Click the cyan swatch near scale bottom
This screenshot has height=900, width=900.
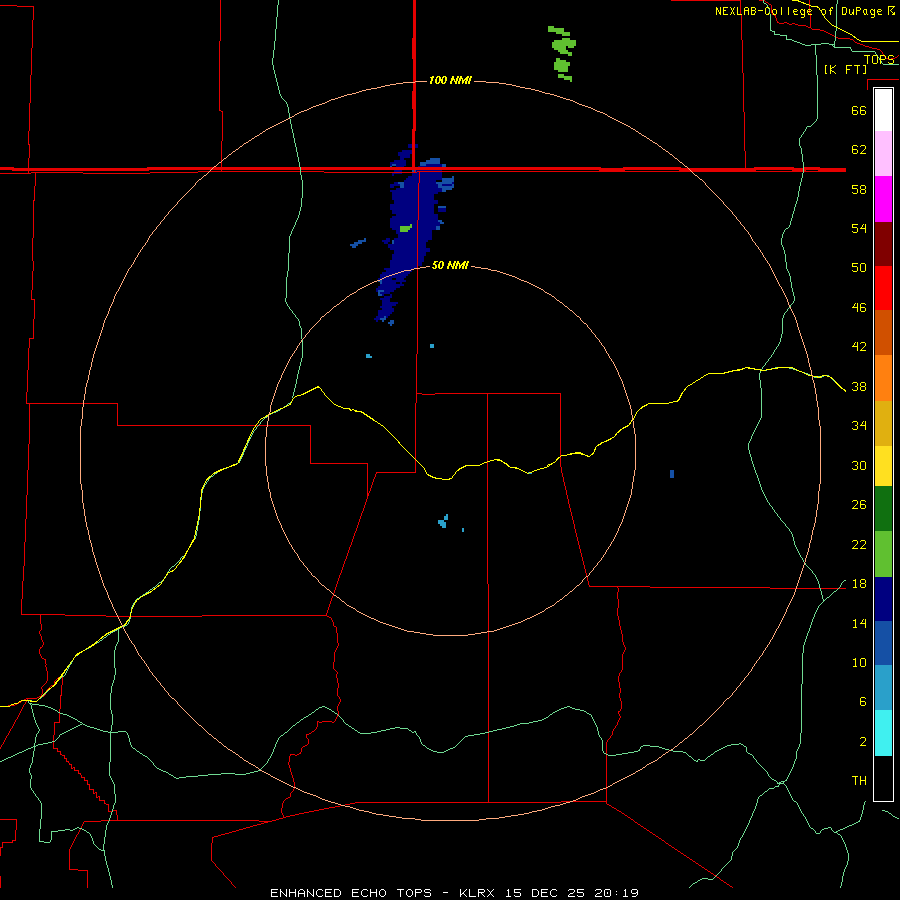(883, 733)
